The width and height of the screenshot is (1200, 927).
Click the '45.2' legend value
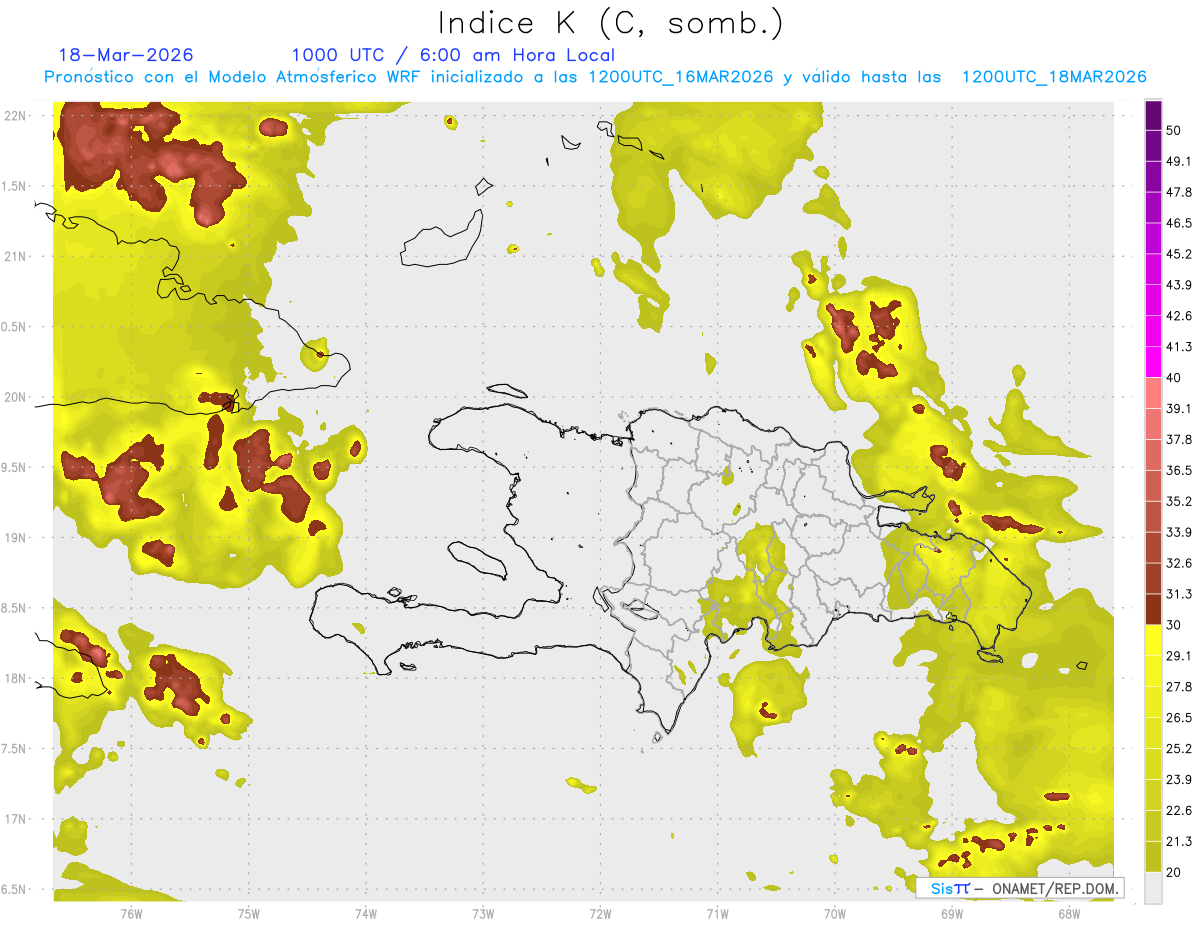(x=1178, y=254)
